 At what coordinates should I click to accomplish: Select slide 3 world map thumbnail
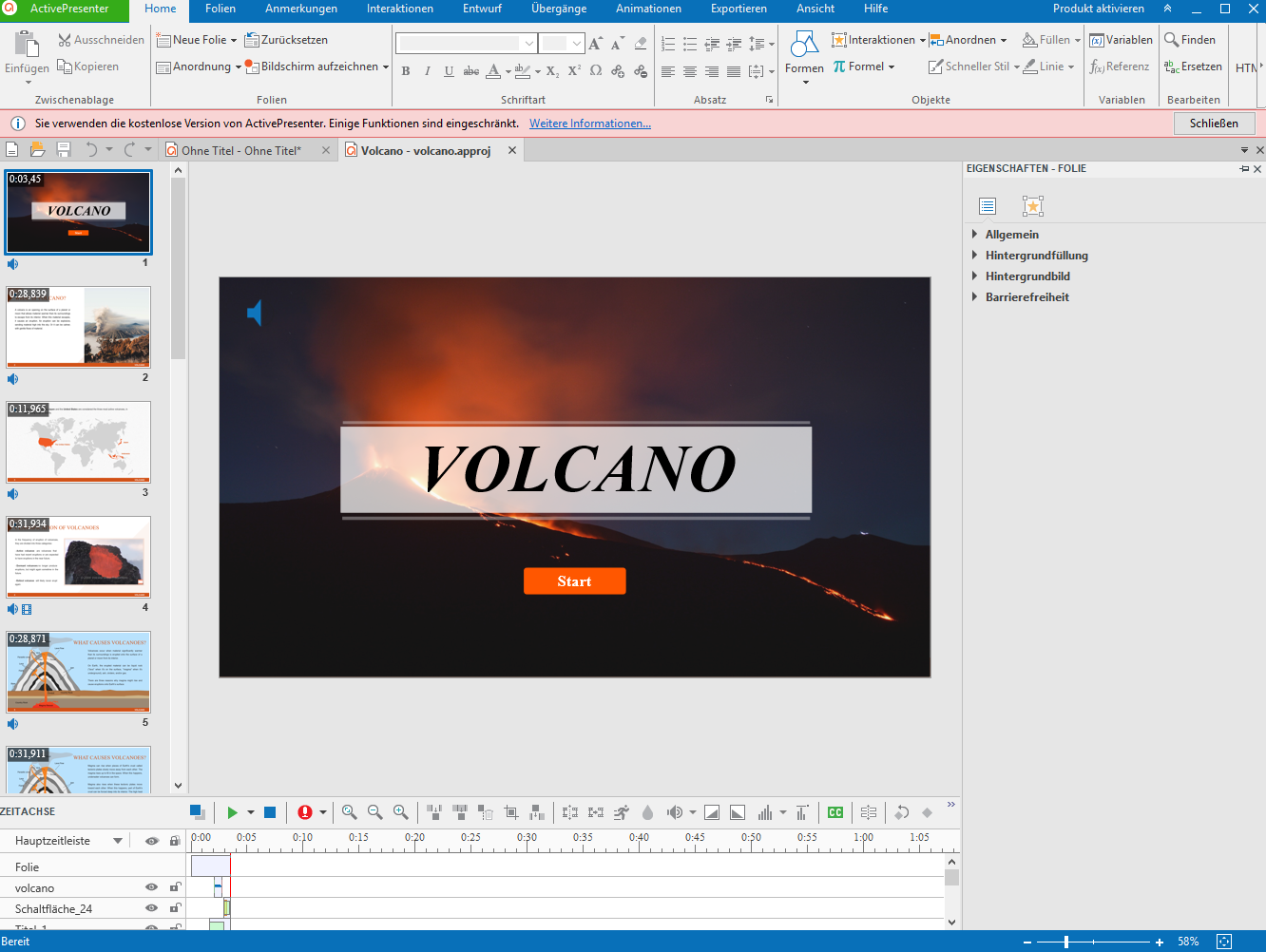(79, 442)
